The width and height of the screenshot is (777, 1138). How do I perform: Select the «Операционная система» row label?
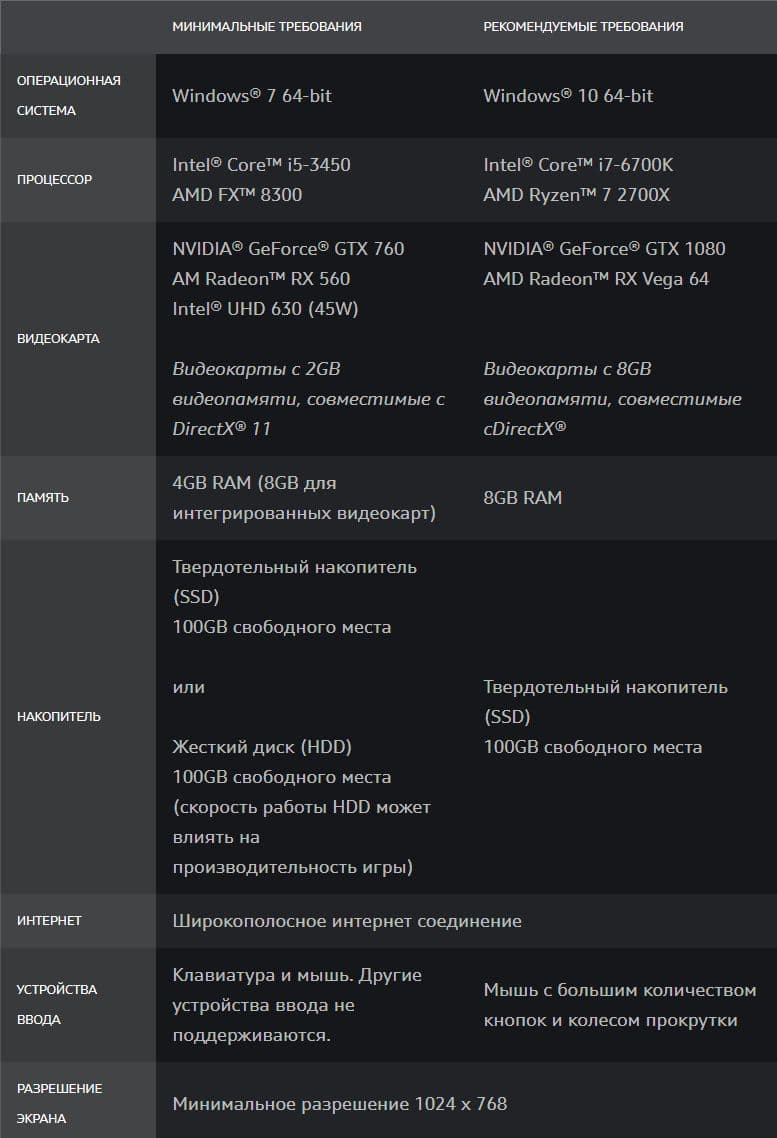[x=68, y=95]
